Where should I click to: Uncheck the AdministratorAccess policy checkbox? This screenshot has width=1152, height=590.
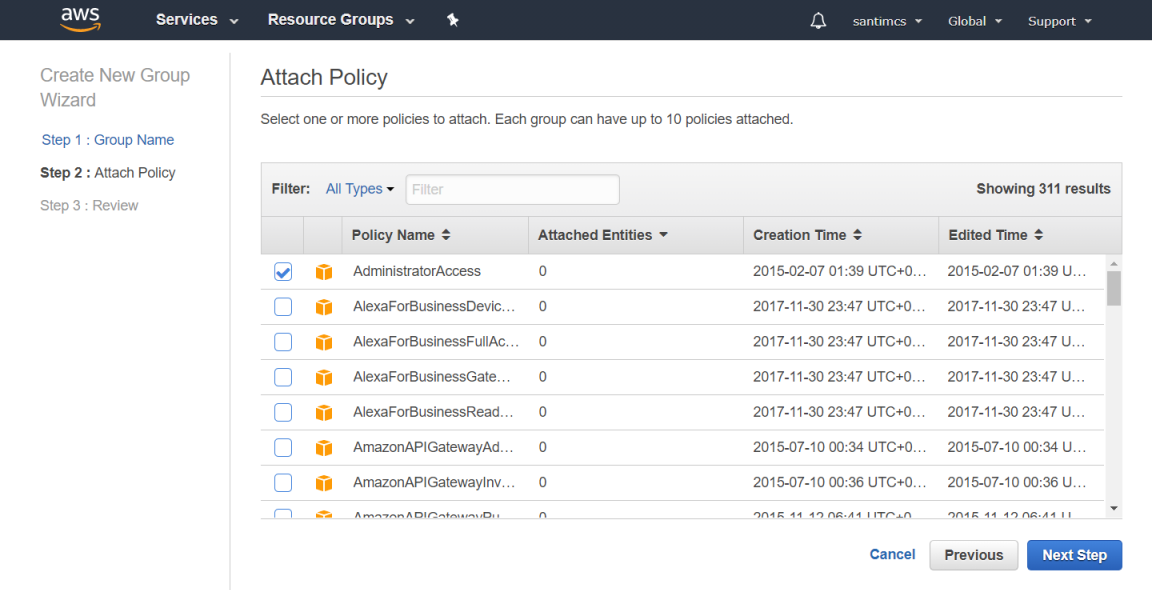(283, 271)
